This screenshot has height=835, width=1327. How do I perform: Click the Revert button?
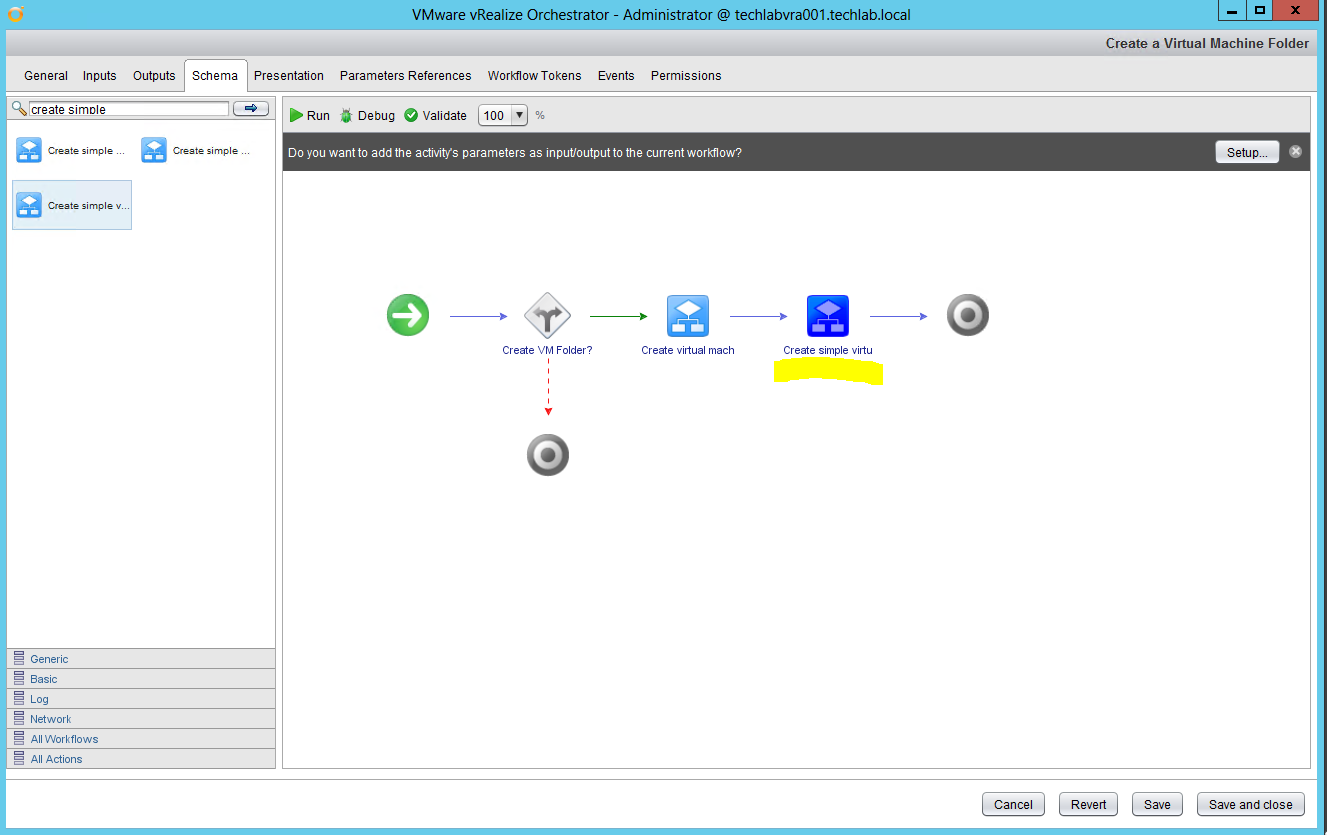[1088, 804]
